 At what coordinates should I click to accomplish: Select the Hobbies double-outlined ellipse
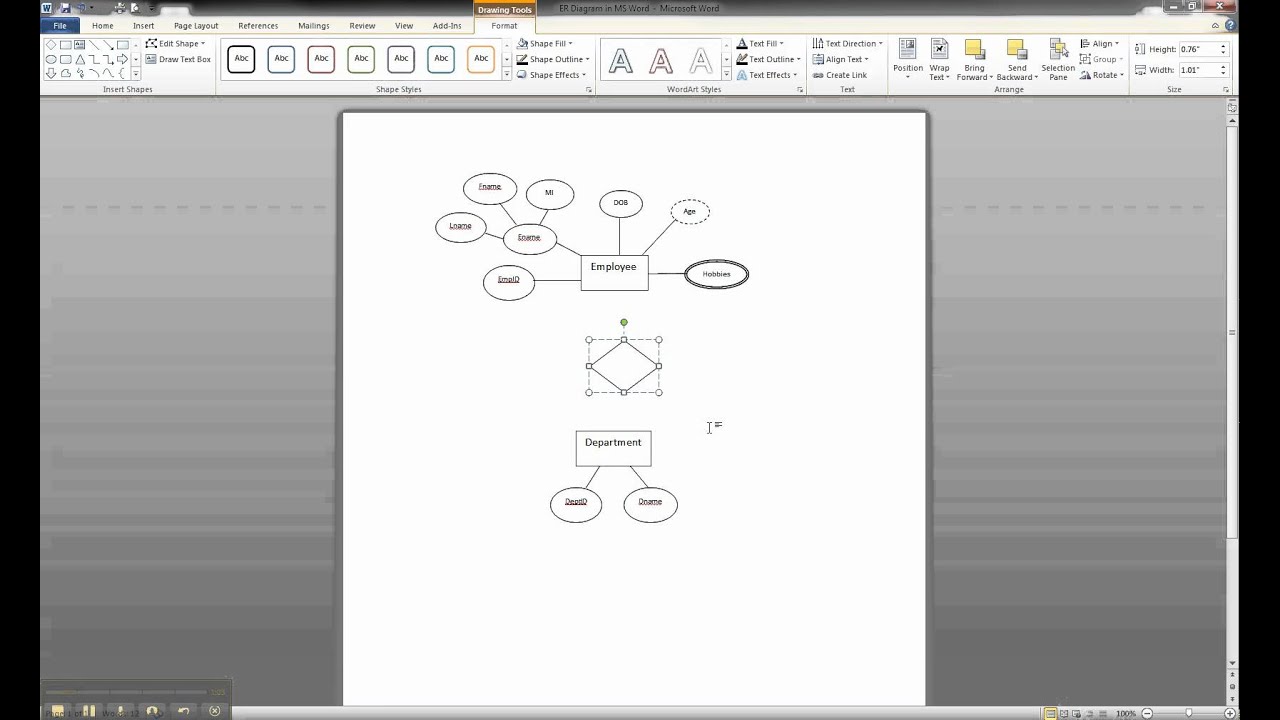[716, 274]
